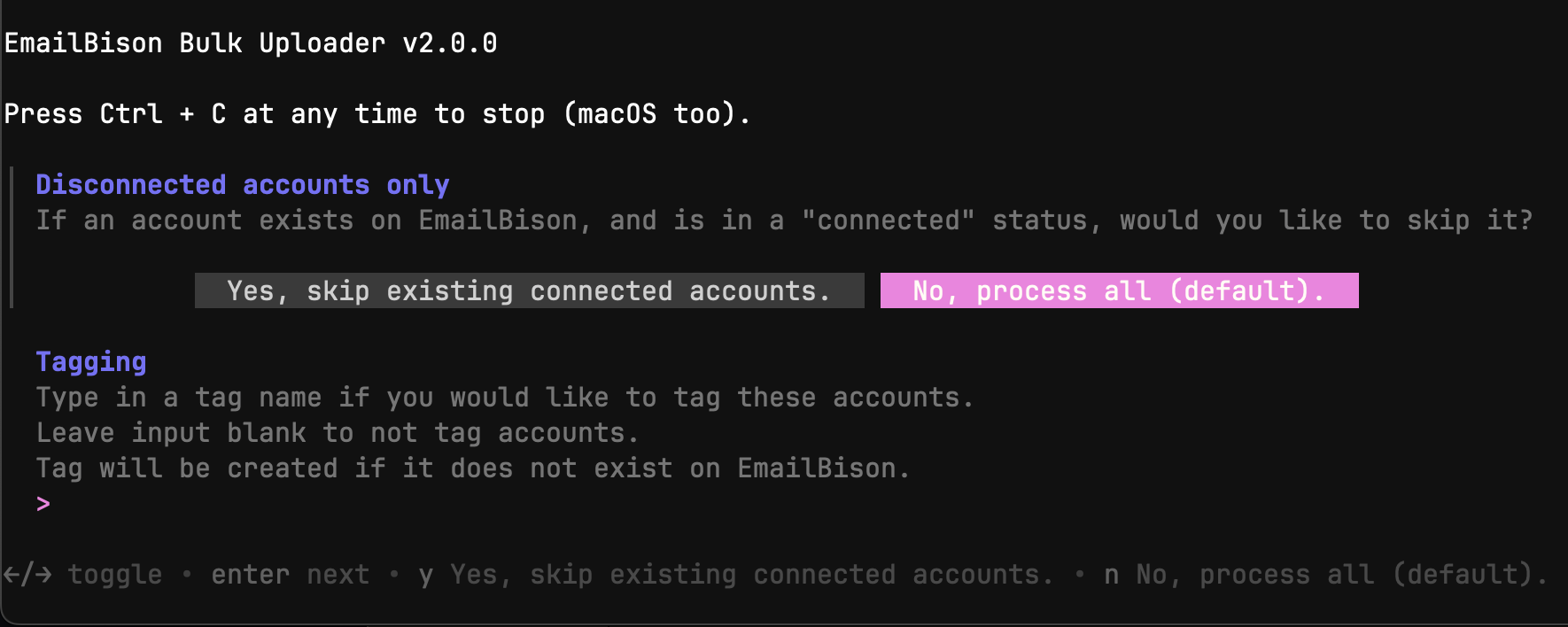Image resolution: width=1568 pixels, height=627 pixels.
Task: Click "Leave input blank to not tag accounts."
Action: click(x=338, y=433)
